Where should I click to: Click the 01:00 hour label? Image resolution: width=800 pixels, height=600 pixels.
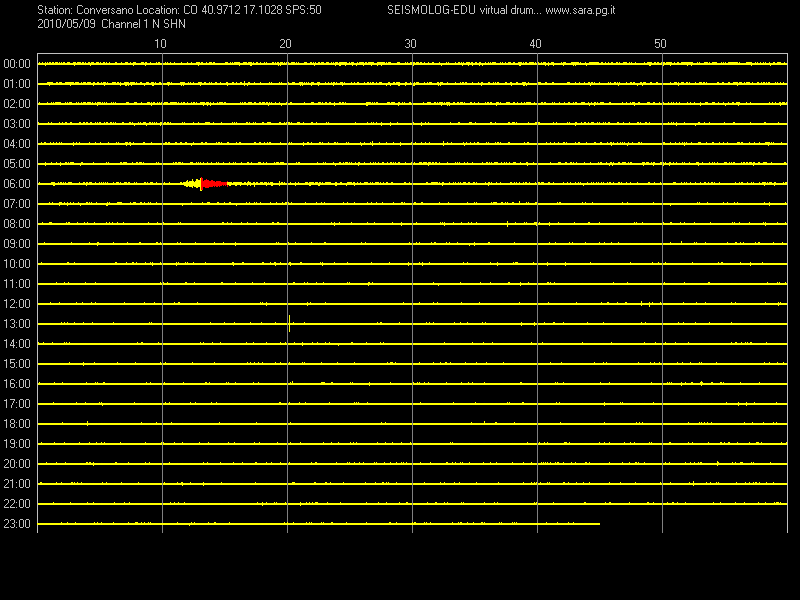pos(17,84)
